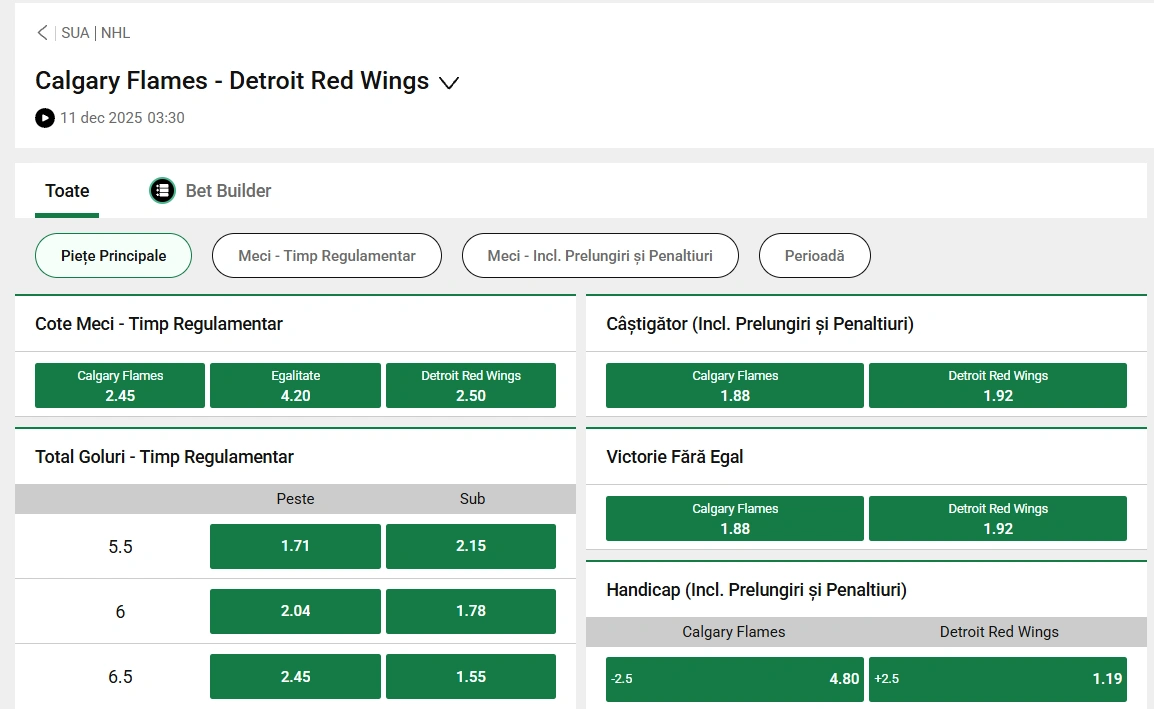Click the back navigation arrow
The image size is (1154, 709).
(x=42, y=32)
